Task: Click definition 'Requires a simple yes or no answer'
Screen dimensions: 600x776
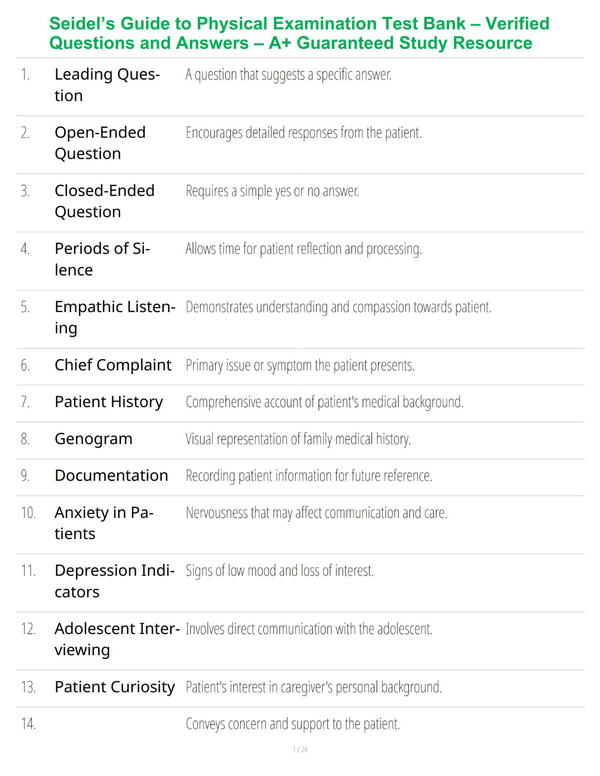Action: tap(272, 191)
